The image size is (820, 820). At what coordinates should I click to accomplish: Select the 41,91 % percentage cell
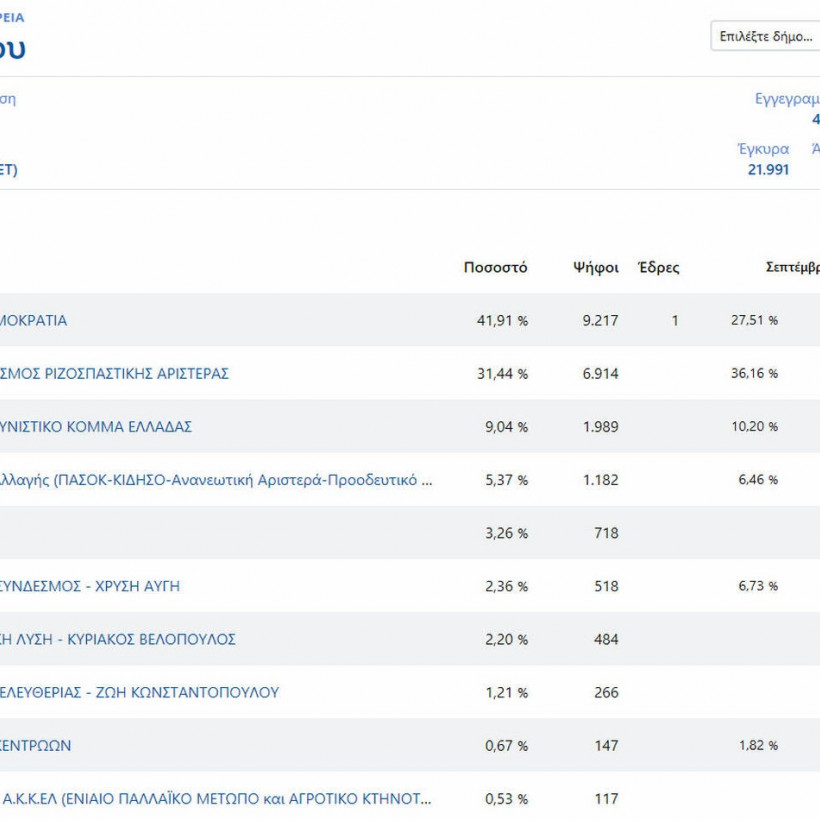(x=502, y=321)
